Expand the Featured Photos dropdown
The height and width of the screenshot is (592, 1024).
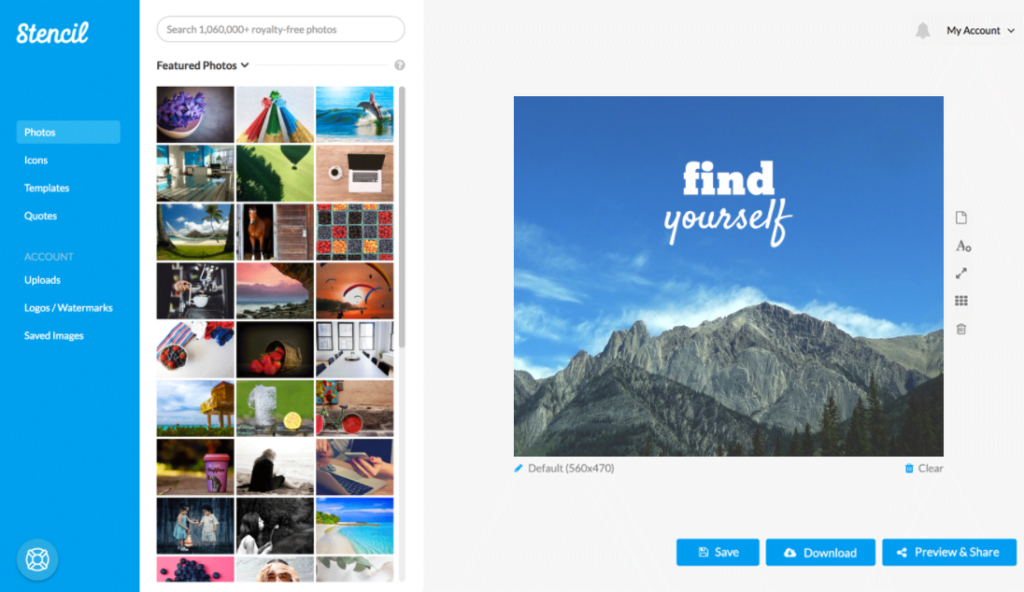[x=202, y=65]
